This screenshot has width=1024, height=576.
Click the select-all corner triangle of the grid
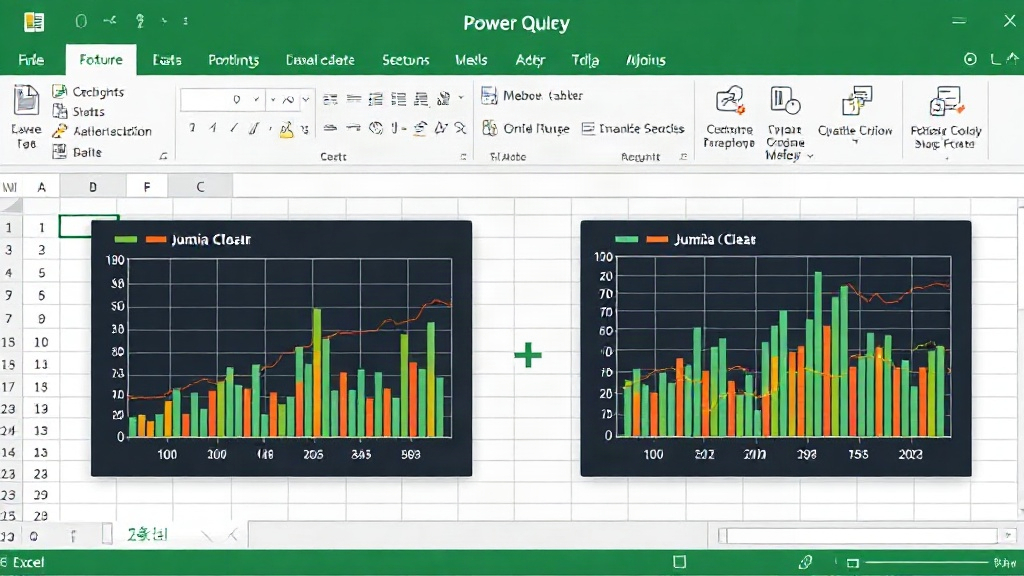12,206
